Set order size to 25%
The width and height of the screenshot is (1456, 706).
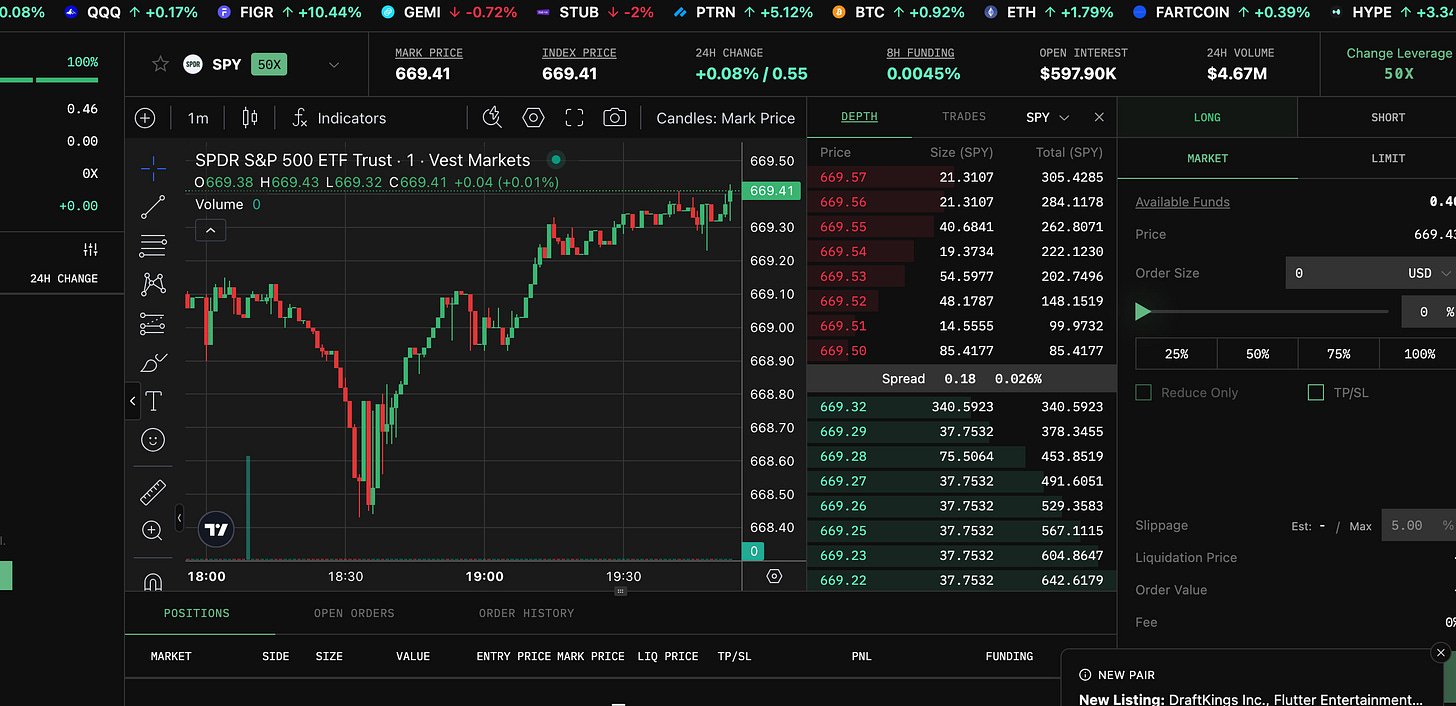point(1176,354)
